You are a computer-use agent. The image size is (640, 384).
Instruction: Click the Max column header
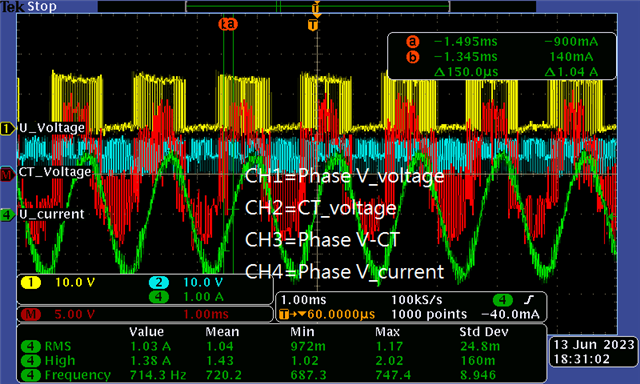pyautogui.click(x=387, y=332)
